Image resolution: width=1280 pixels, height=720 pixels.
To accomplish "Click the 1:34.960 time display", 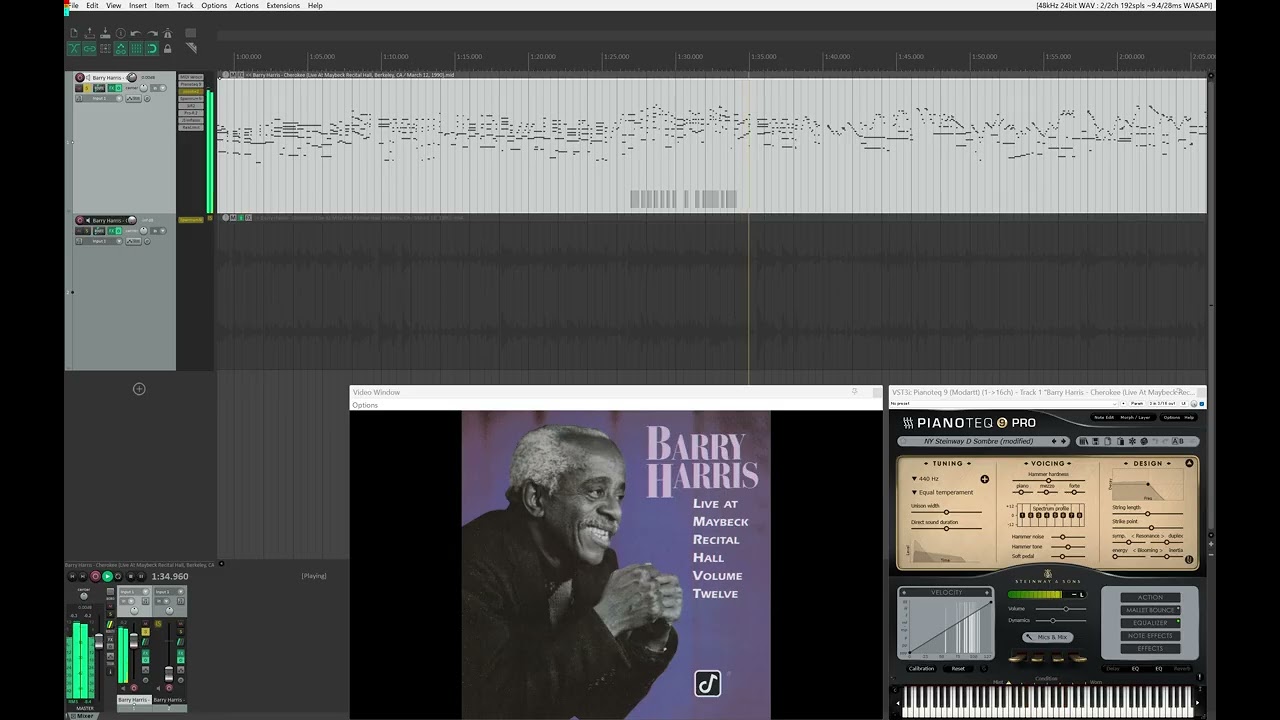I will pos(170,576).
